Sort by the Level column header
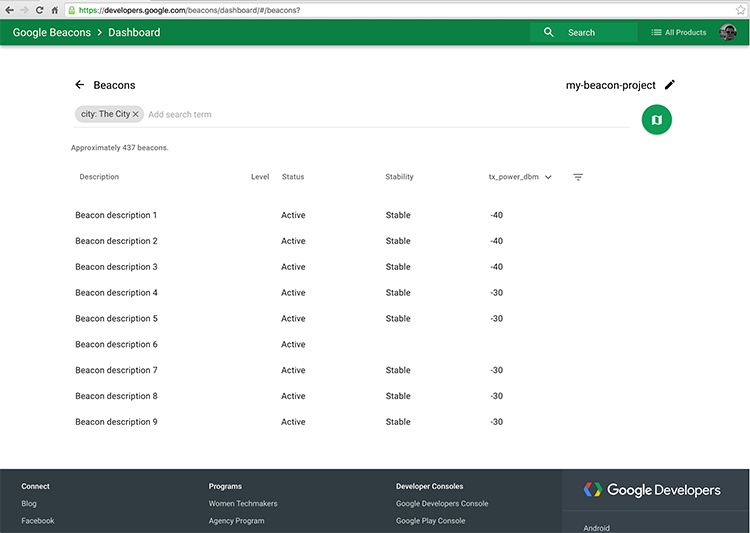Image resolution: width=750 pixels, height=533 pixels. pyautogui.click(x=260, y=177)
